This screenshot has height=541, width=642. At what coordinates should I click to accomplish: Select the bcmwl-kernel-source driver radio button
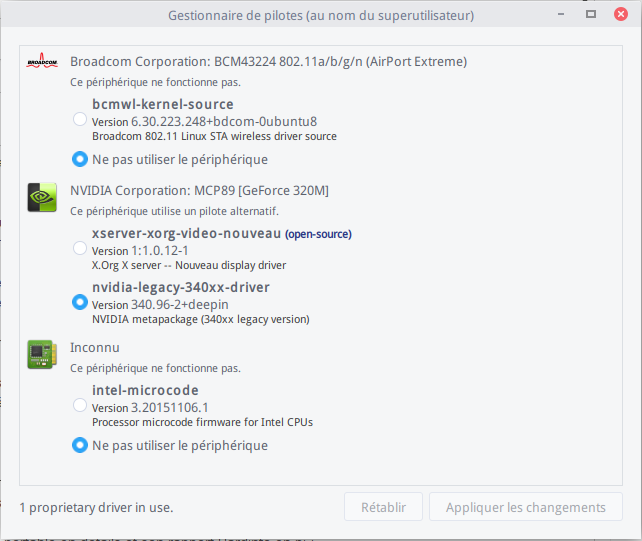coord(80,119)
